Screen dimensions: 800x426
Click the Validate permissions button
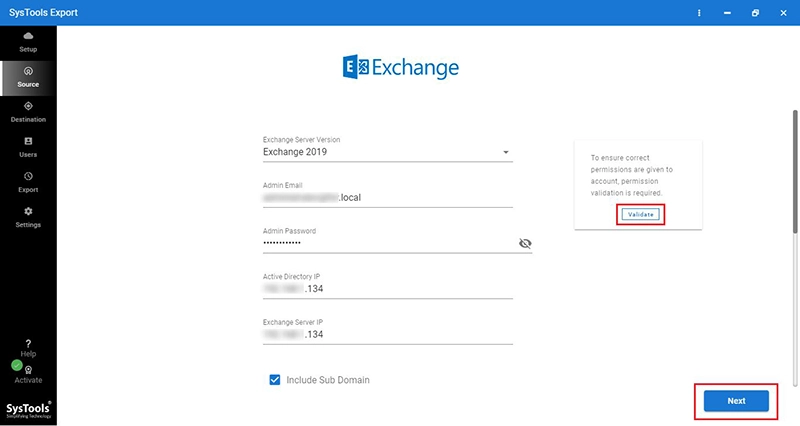pos(641,214)
